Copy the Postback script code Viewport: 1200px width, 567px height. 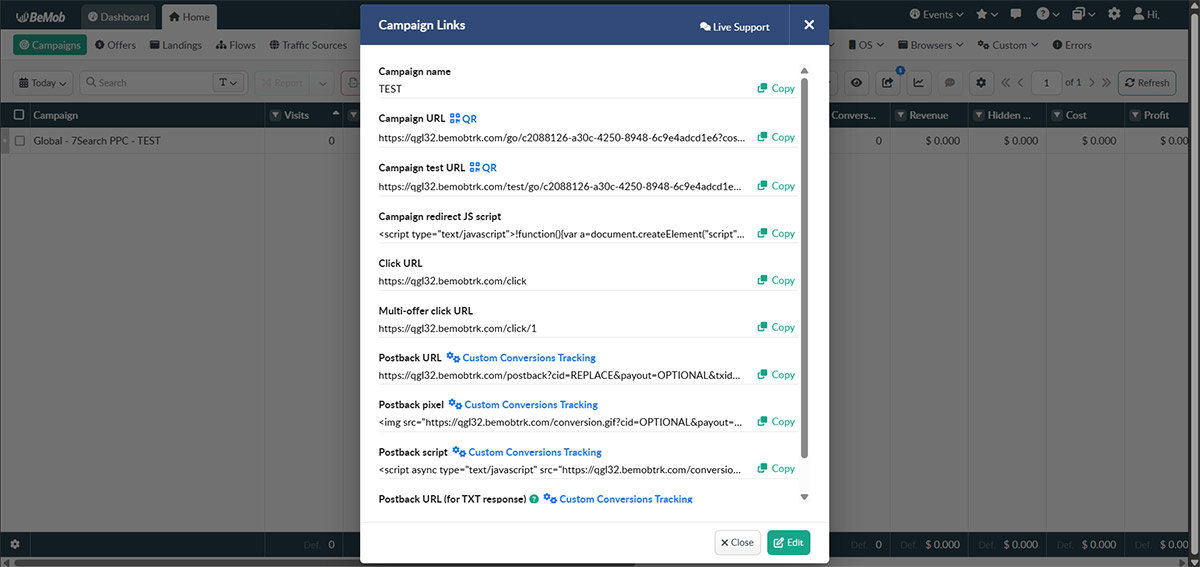click(x=776, y=469)
